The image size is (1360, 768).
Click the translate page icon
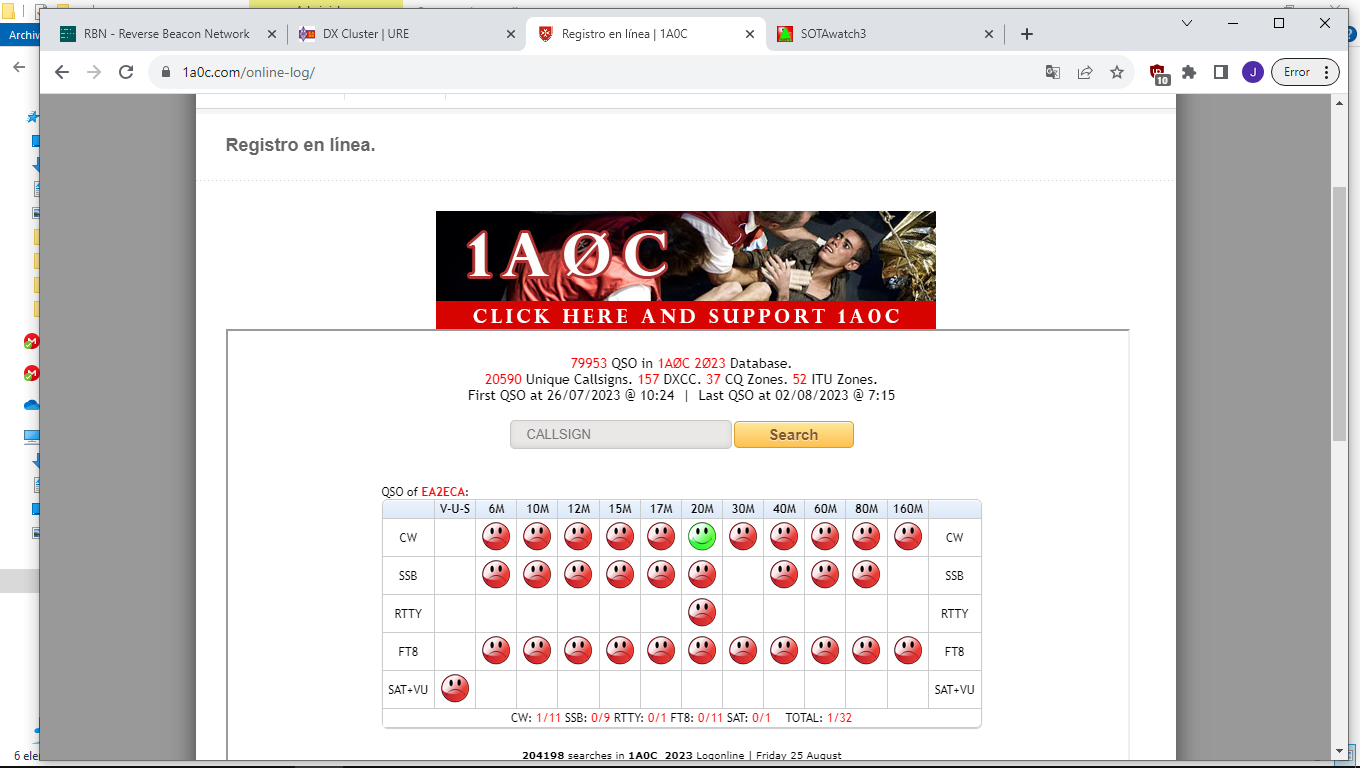[x=1053, y=72]
